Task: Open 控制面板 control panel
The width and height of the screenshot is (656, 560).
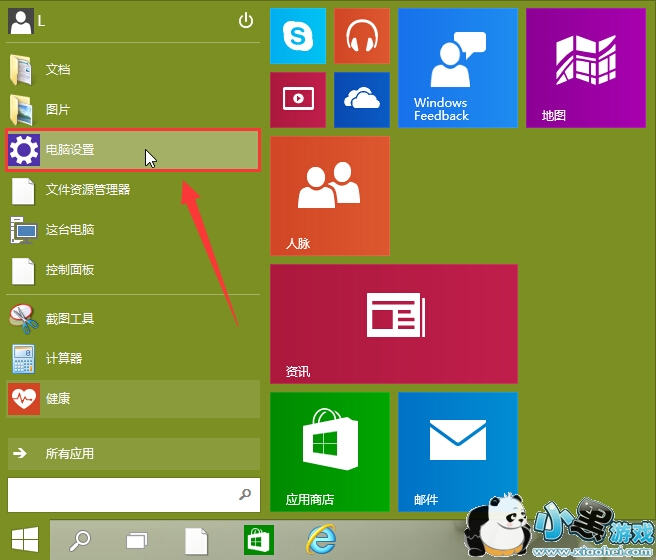Action: tap(133, 270)
